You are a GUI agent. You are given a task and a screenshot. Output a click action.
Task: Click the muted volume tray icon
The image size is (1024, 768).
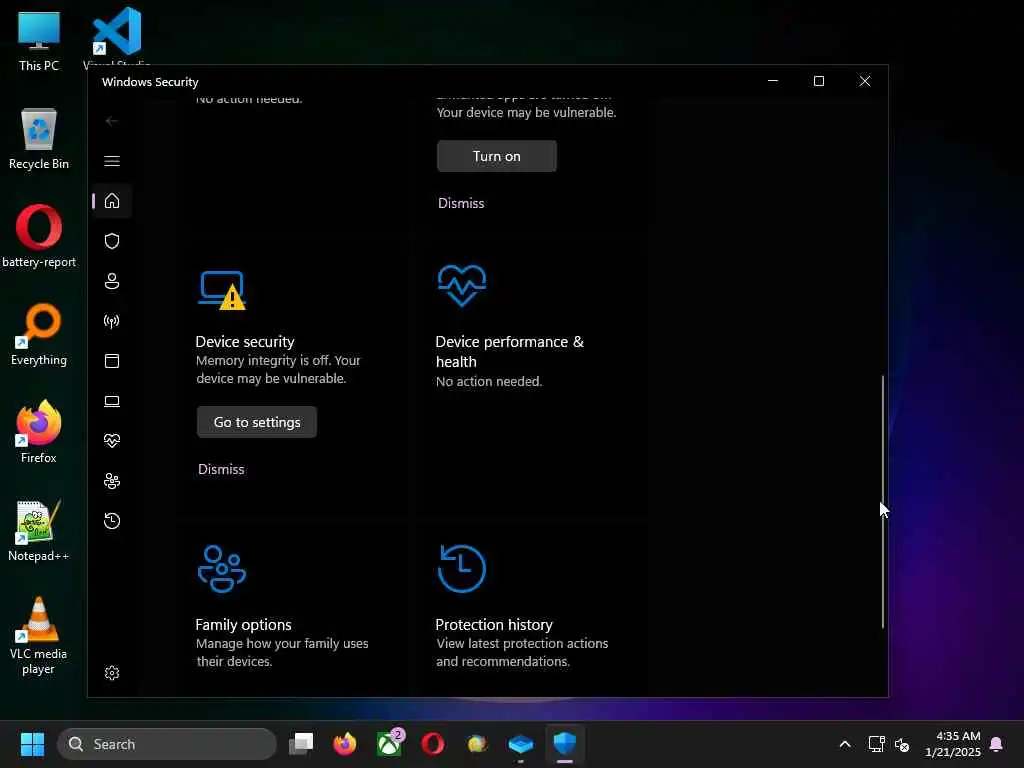pyautogui.click(x=903, y=744)
